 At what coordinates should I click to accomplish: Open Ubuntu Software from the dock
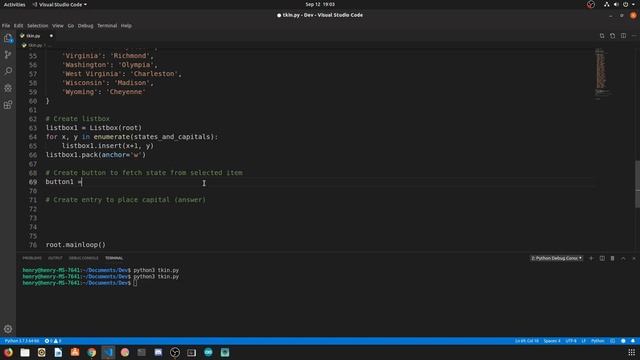(75, 352)
